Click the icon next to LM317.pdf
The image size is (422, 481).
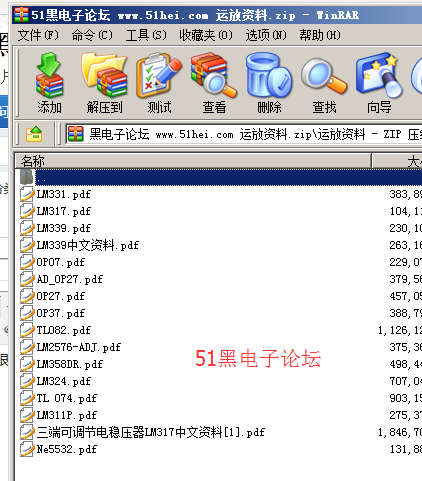[27, 211]
